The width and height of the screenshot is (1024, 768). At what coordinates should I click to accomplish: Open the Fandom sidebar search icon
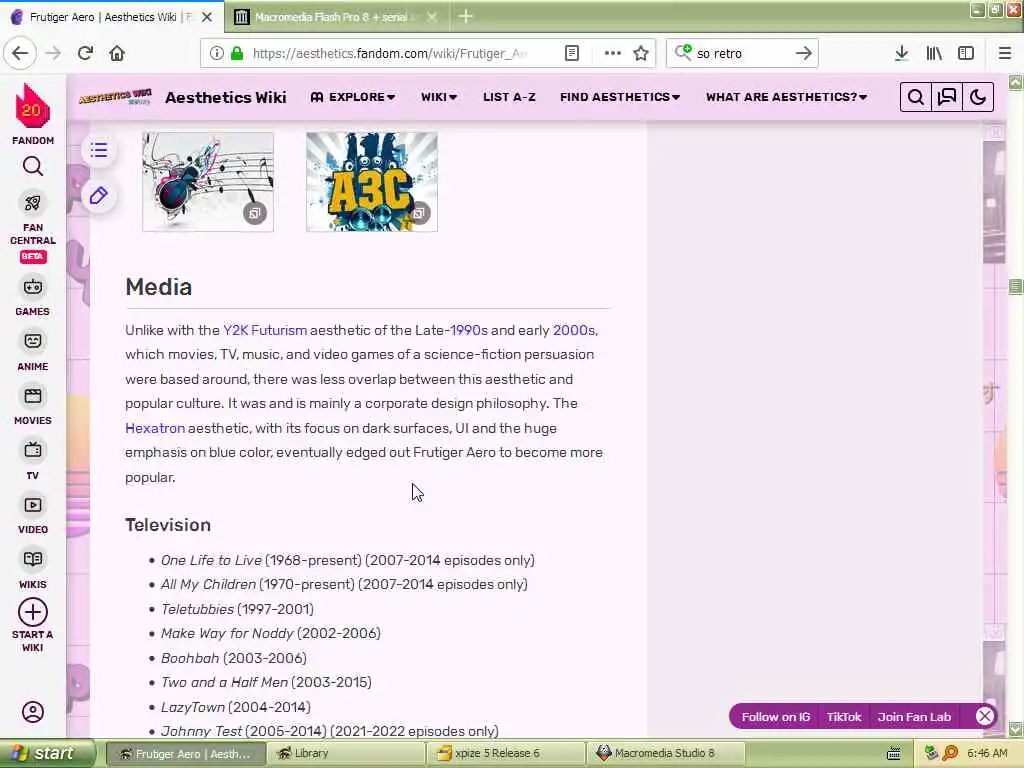33,167
